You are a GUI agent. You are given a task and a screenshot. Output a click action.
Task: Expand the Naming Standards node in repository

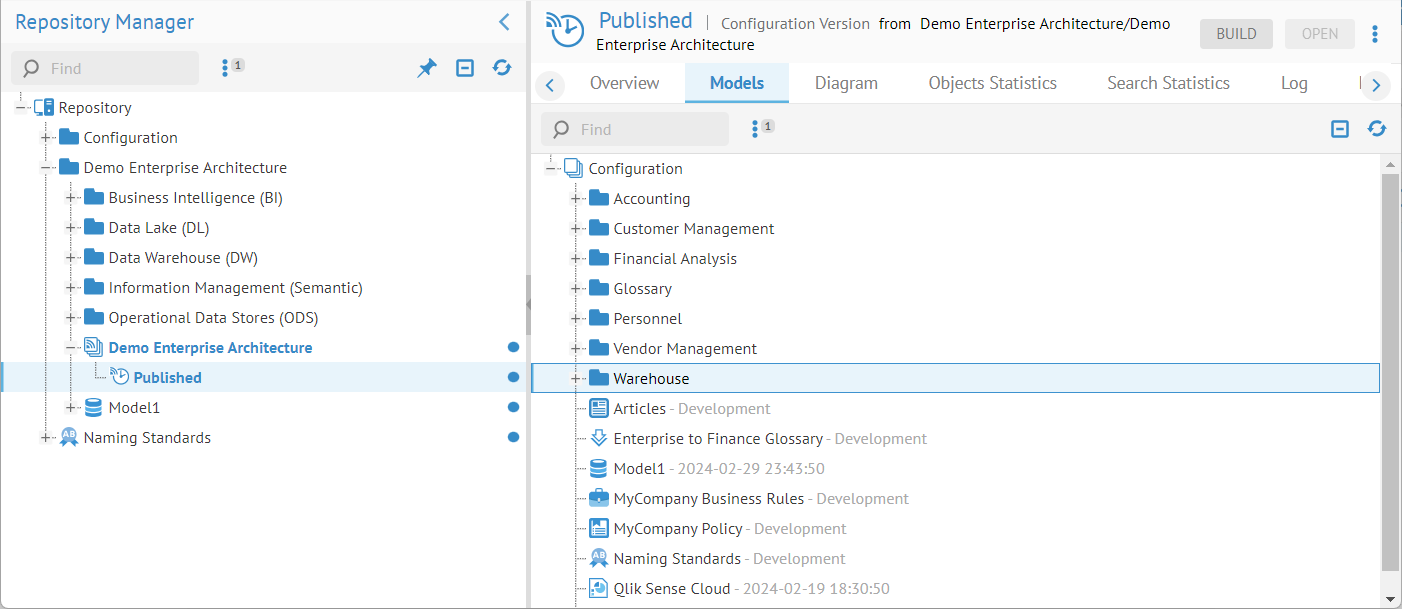(46, 438)
